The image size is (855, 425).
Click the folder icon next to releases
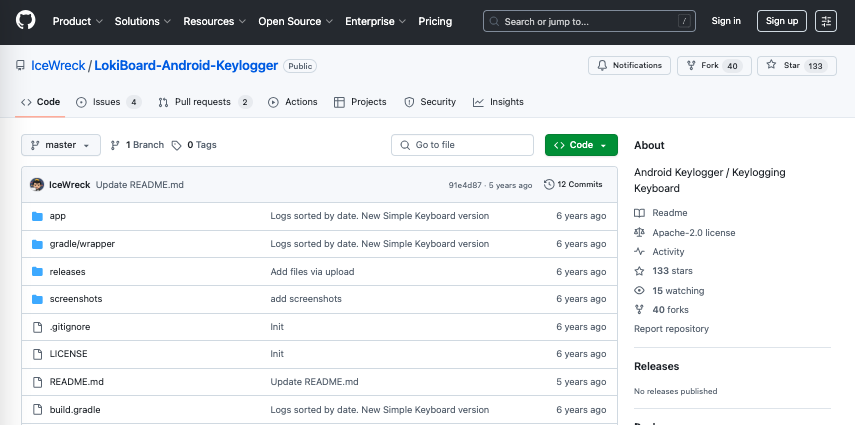click(x=37, y=272)
